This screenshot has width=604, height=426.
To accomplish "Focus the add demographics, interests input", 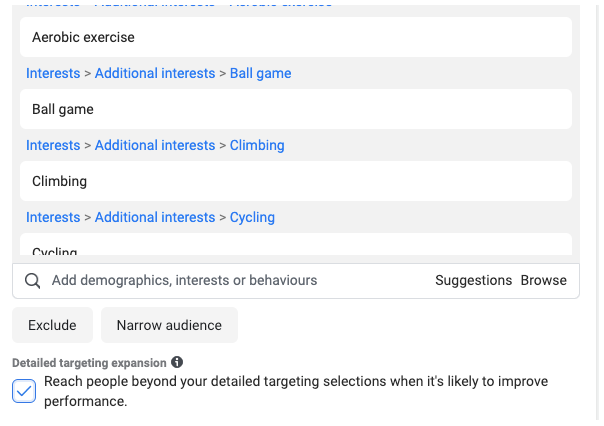I will tap(230, 281).
